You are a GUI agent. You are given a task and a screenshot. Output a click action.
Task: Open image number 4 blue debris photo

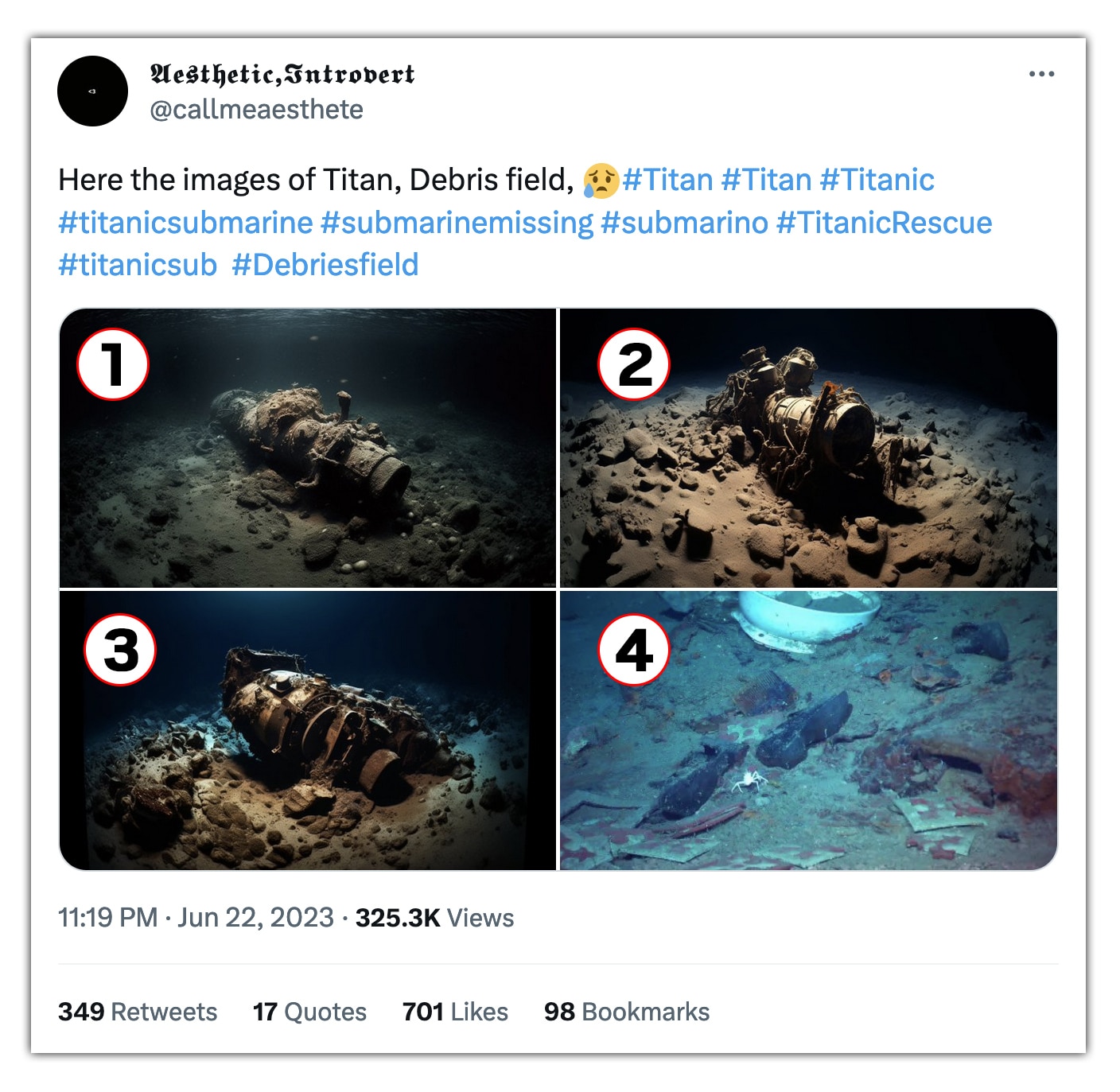point(808,730)
